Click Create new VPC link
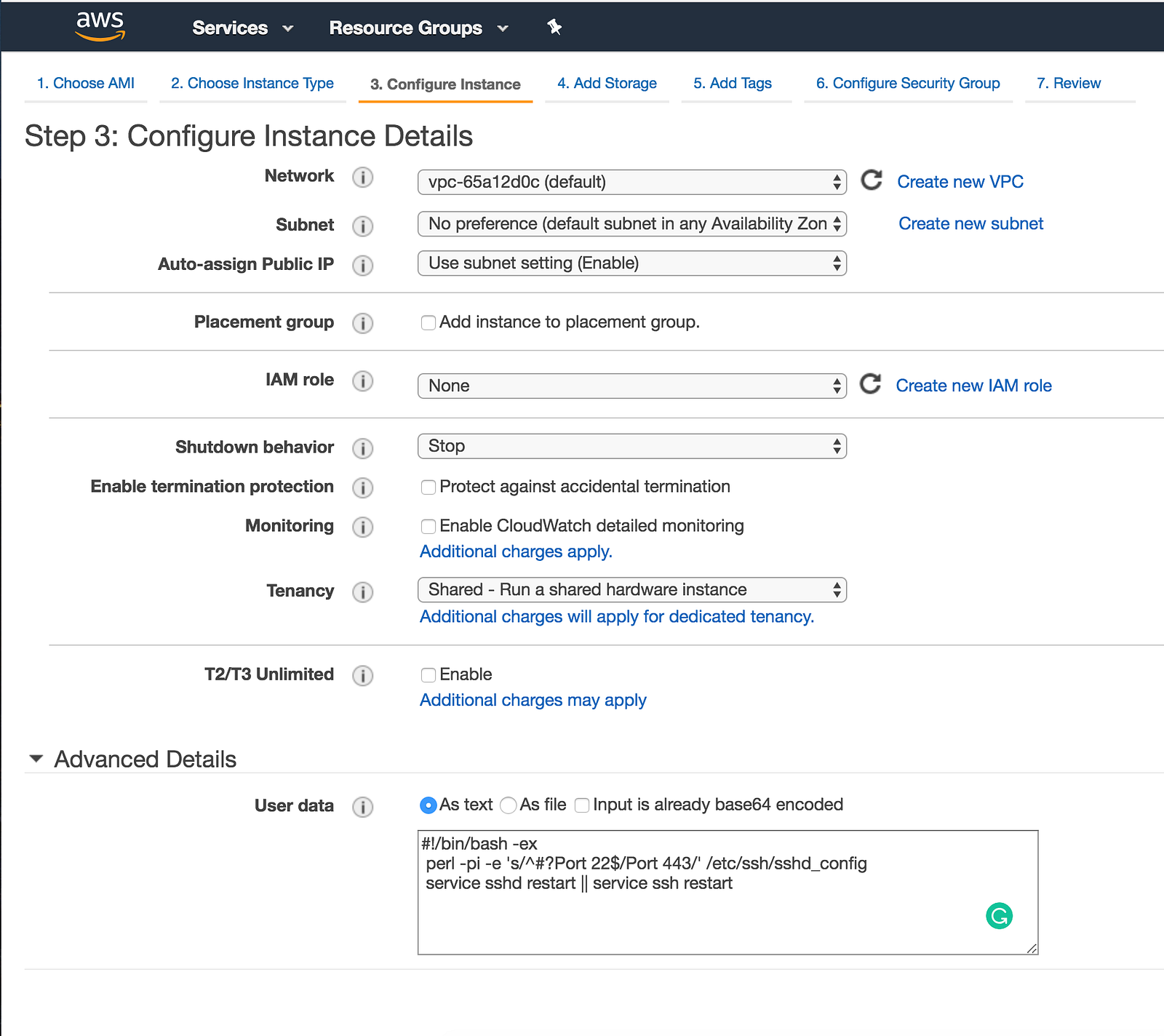 click(x=960, y=182)
